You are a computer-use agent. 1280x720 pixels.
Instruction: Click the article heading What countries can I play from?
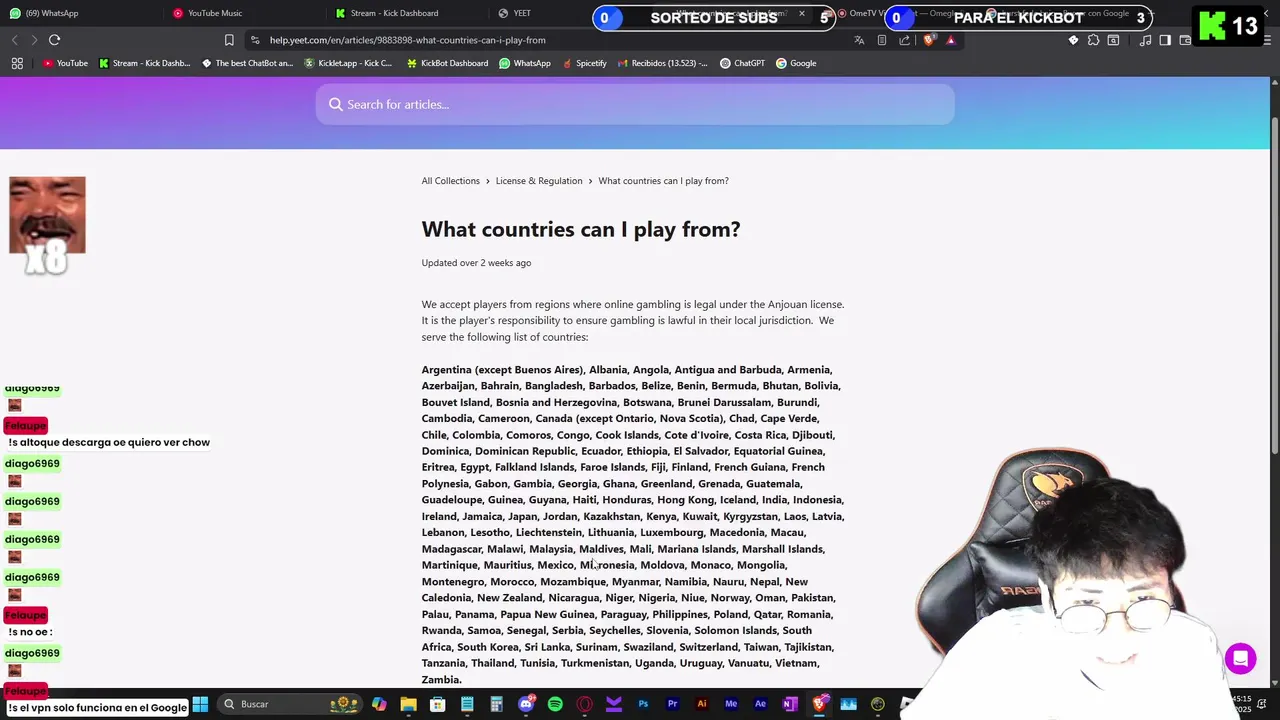tap(581, 229)
